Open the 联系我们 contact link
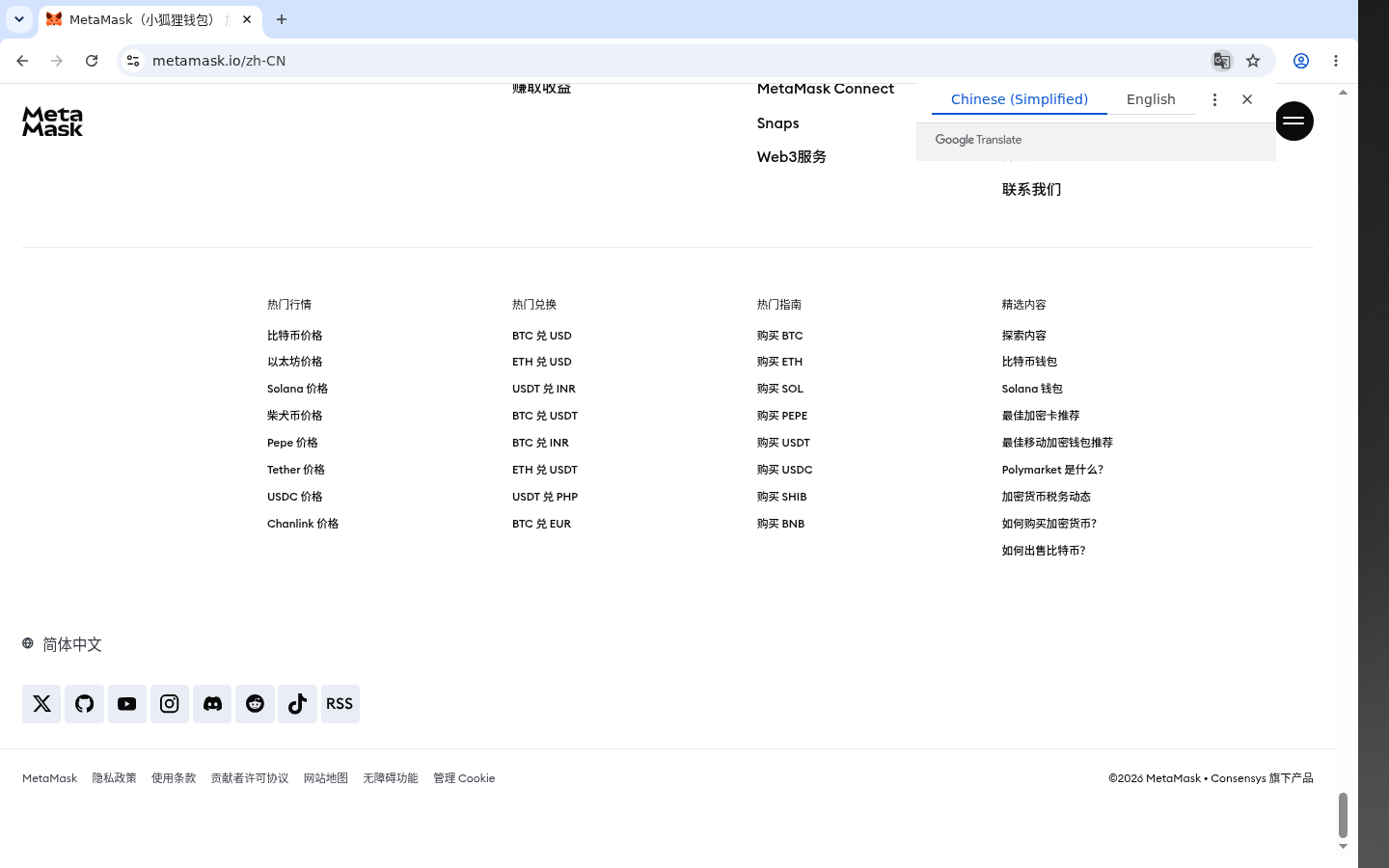 click(x=1032, y=189)
